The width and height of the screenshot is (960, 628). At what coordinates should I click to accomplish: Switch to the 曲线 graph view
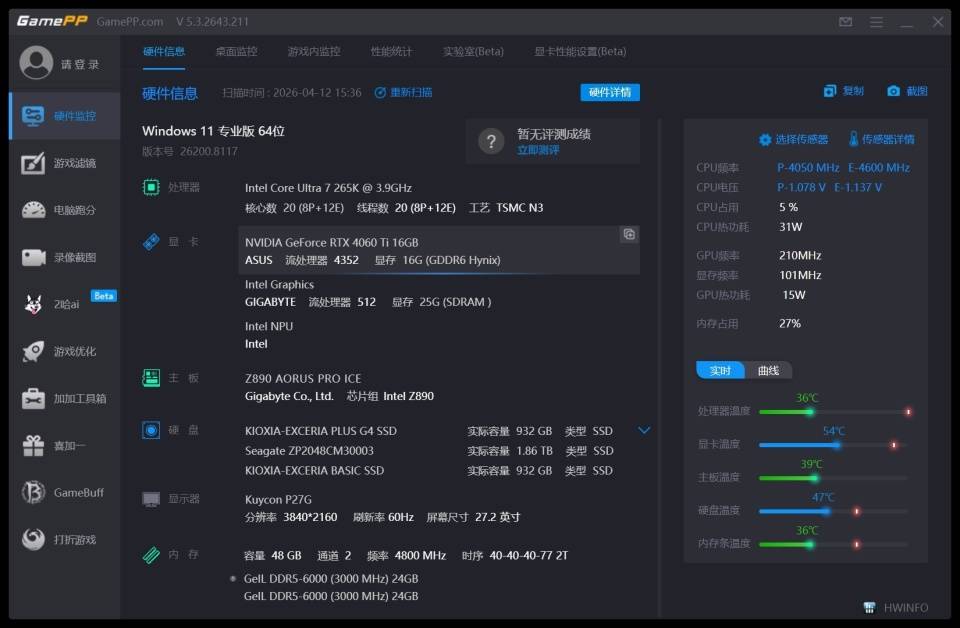(x=767, y=370)
